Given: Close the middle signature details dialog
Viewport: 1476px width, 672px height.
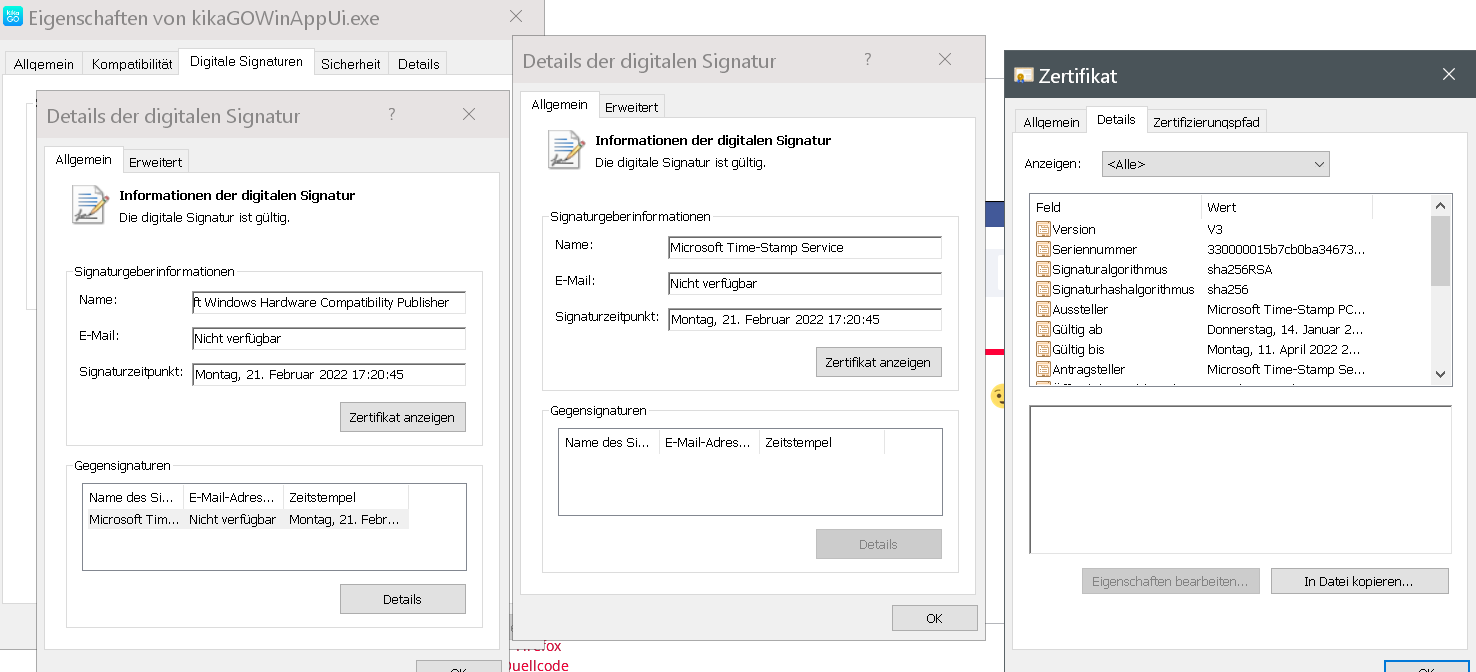Looking at the screenshot, I should (945, 60).
